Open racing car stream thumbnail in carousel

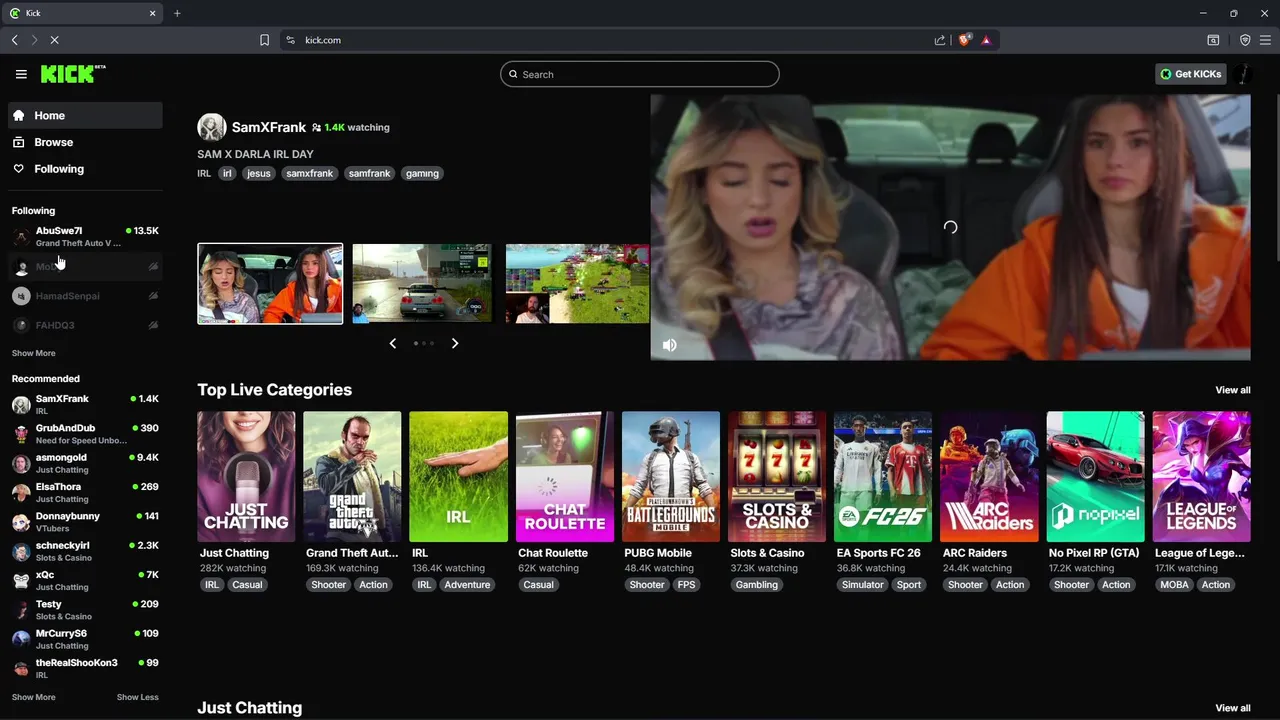click(x=422, y=284)
